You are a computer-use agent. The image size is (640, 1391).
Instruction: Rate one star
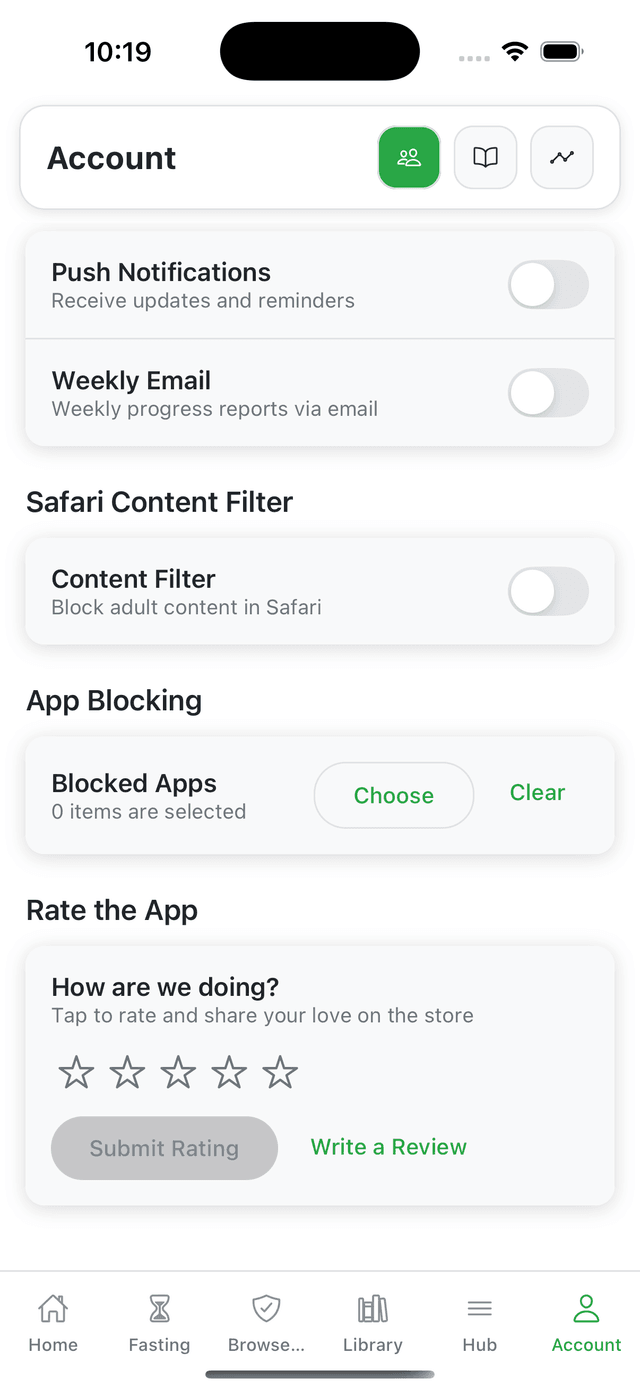[x=76, y=1073]
